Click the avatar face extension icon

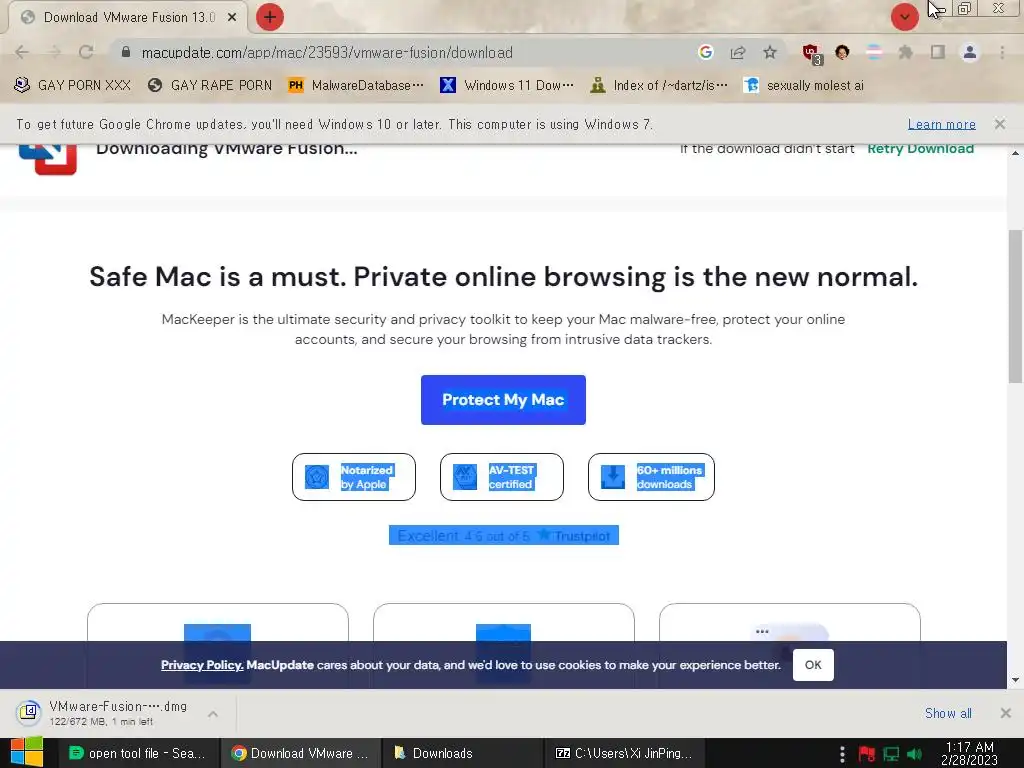tap(842, 52)
